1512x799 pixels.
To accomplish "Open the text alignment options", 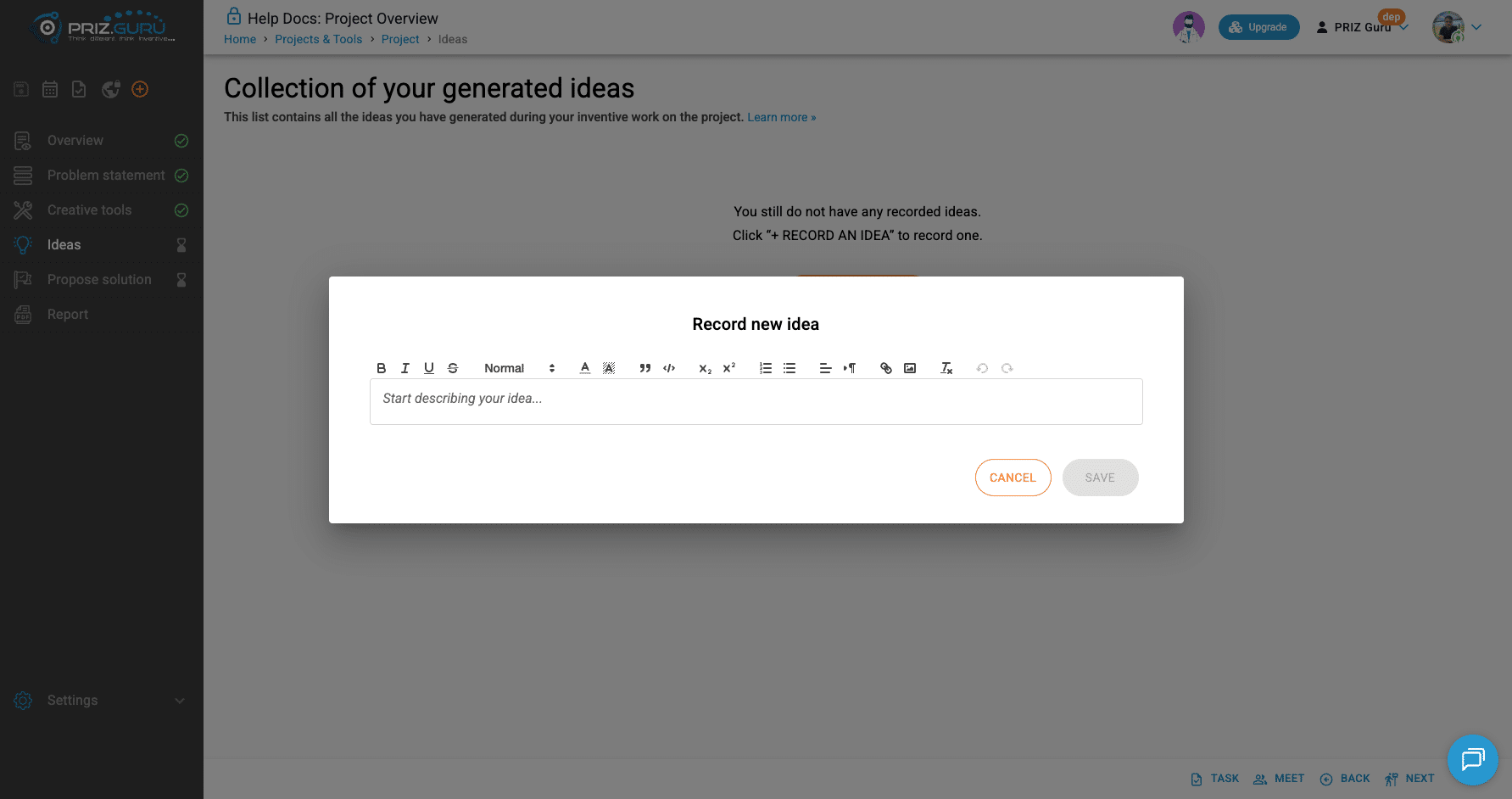I will 825,368.
